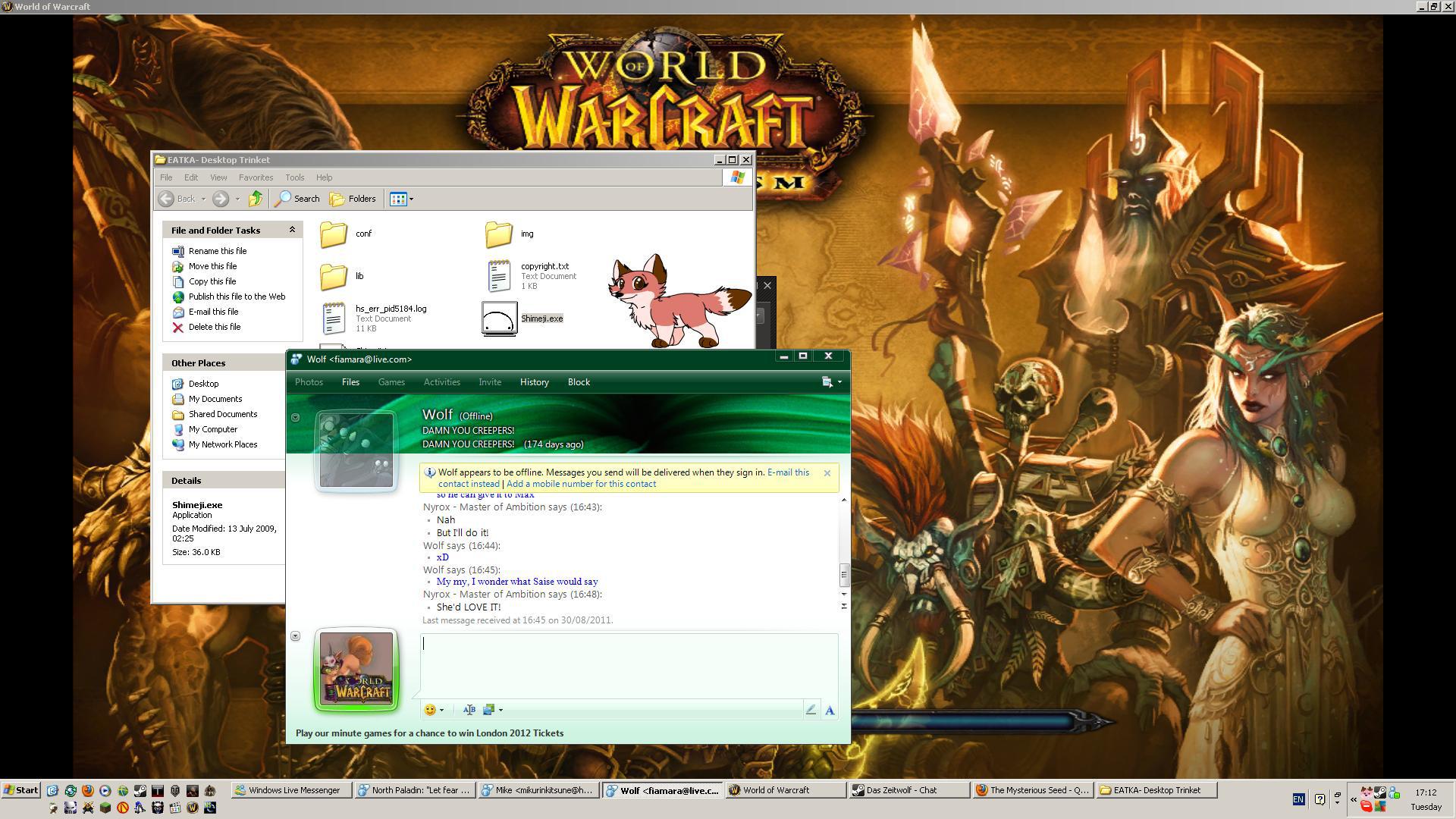Dismiss the offline notification bar
Screen dimensions: 1456x819
(827, 473)
